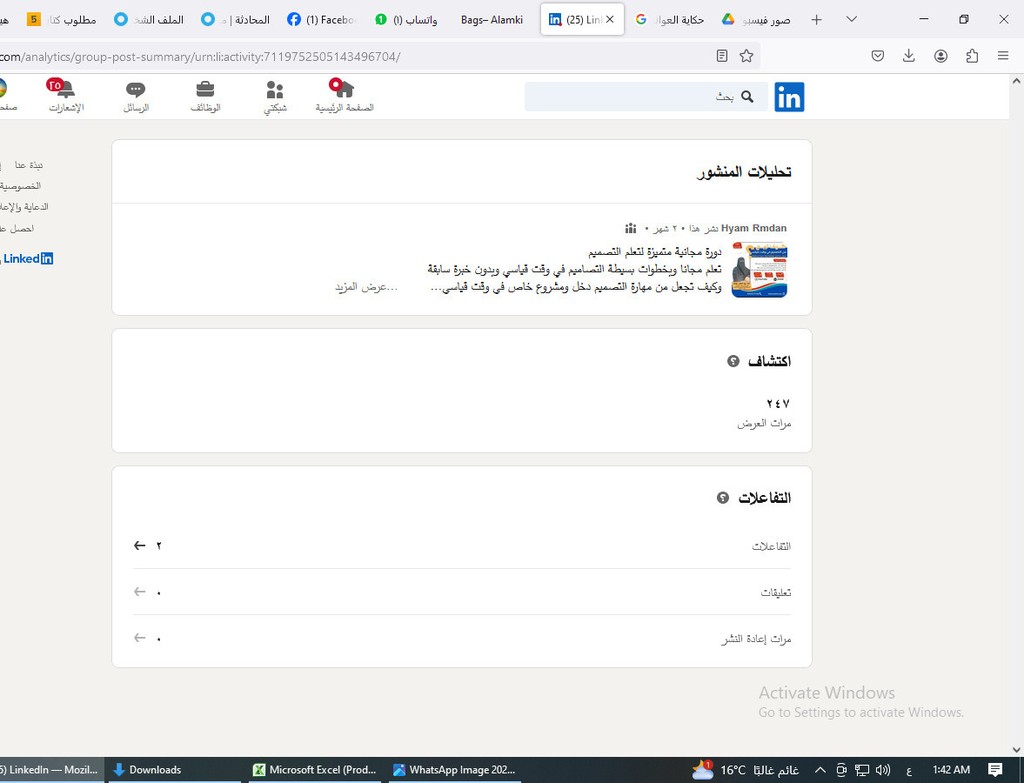The height and width of the screenshot is (783, 1024).
Task: Click the search magnifier icon
Action: click(x=747, y=97)
